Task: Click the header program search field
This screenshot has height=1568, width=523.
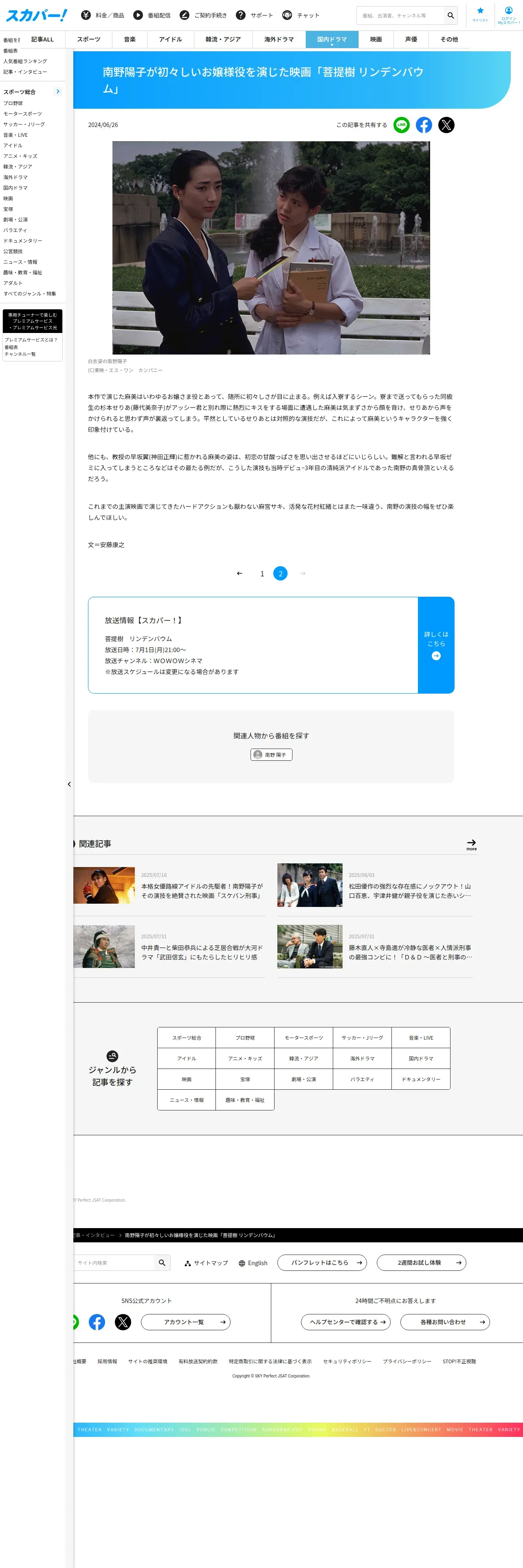Action: click(x=401, y=15)
